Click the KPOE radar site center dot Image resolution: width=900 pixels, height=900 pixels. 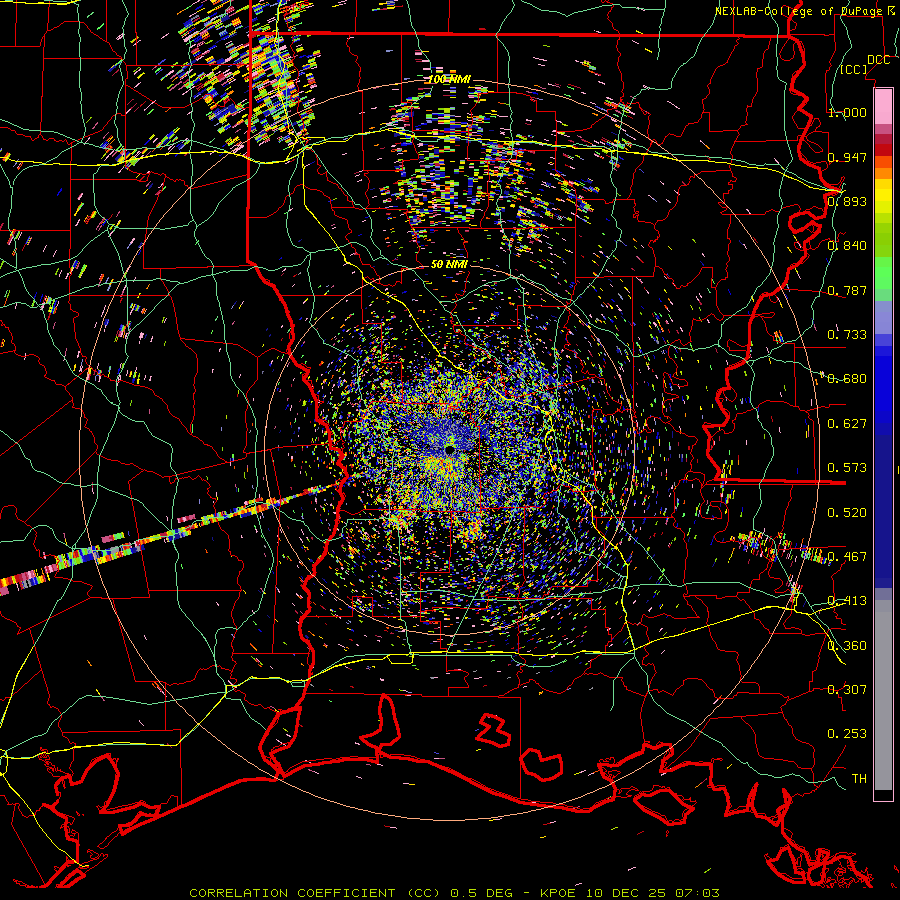pyautogui.click(x=450, y=450)
